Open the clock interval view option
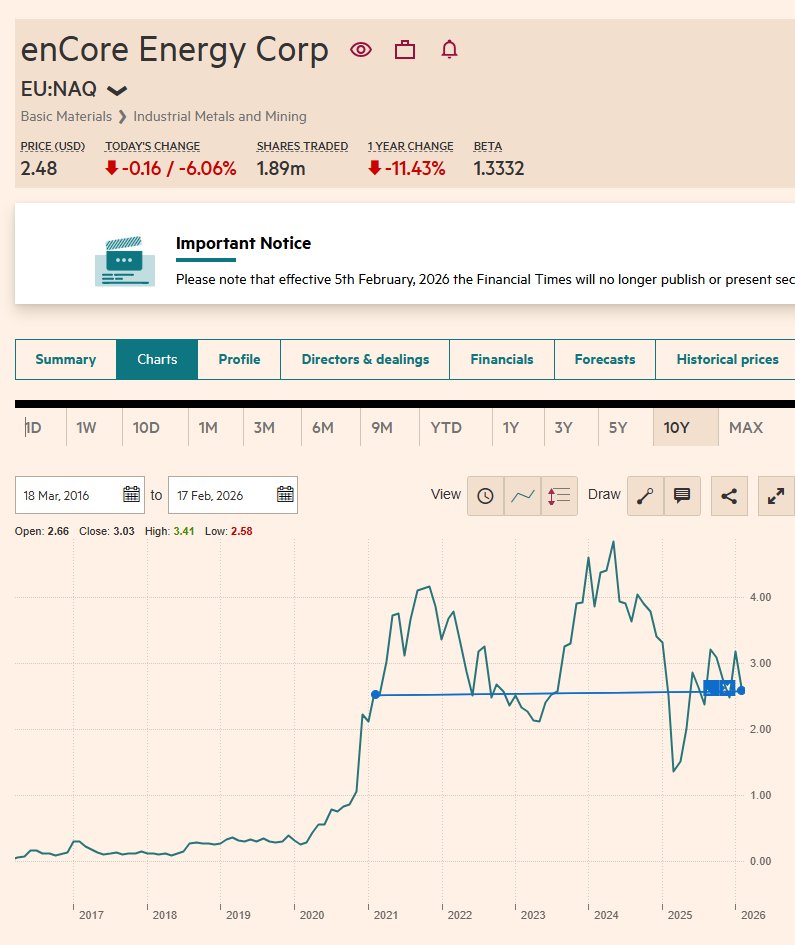The width and height of the screenshot is (795, 945). point(485,496)
